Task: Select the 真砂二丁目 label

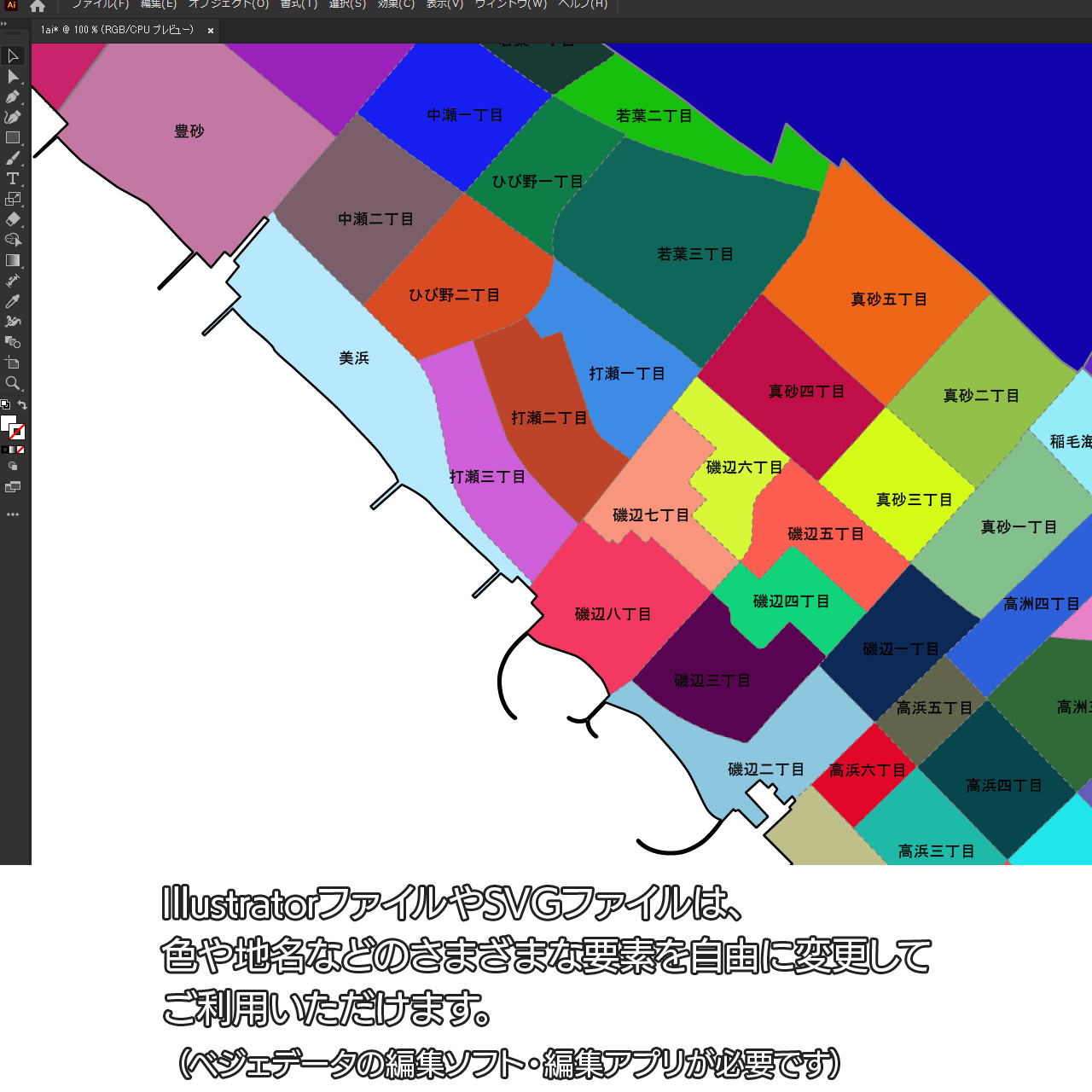Action: point(981,396)
